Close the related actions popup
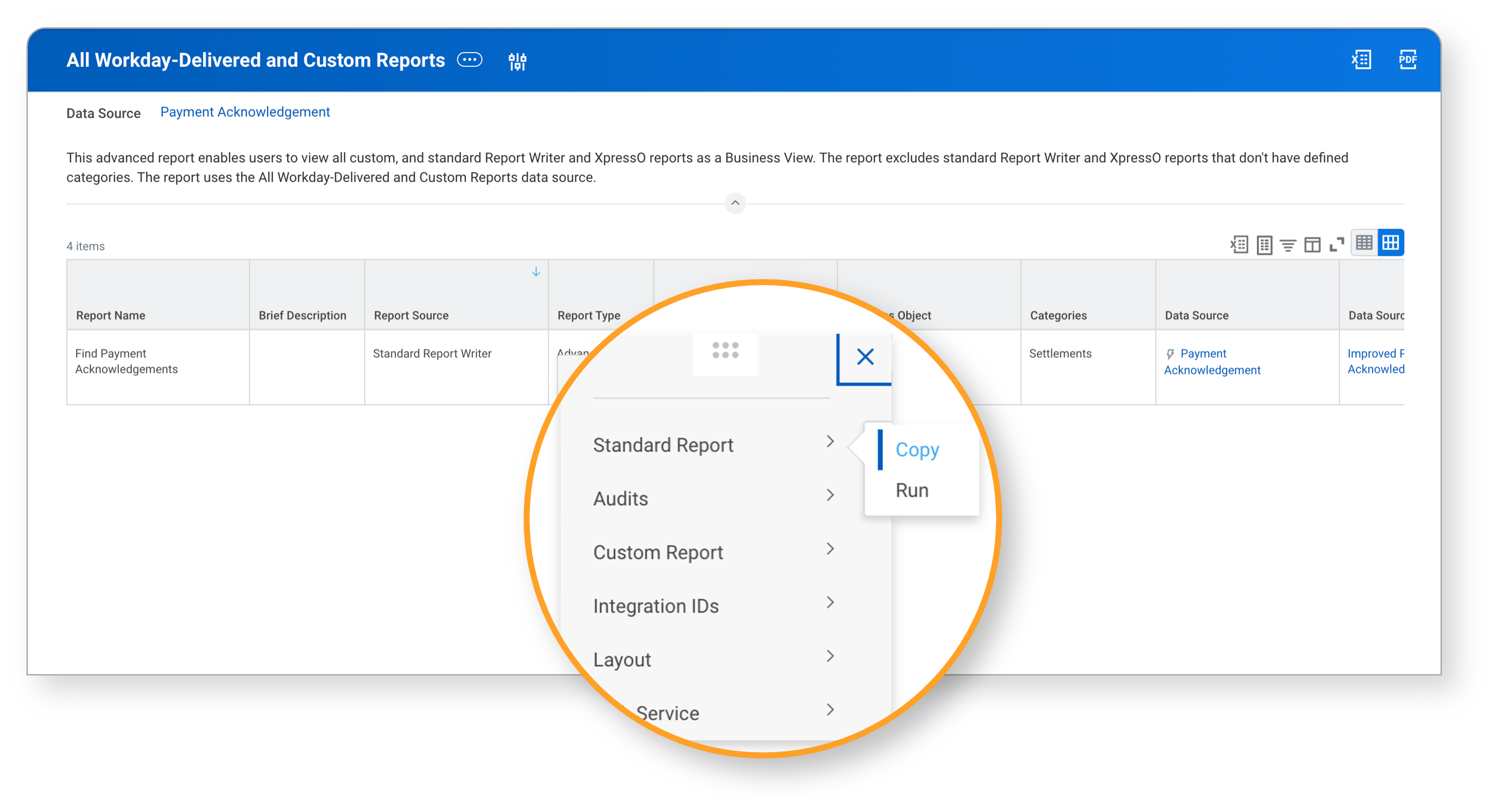This screenshot has width=1497, height=812. (x=865, y=357)
